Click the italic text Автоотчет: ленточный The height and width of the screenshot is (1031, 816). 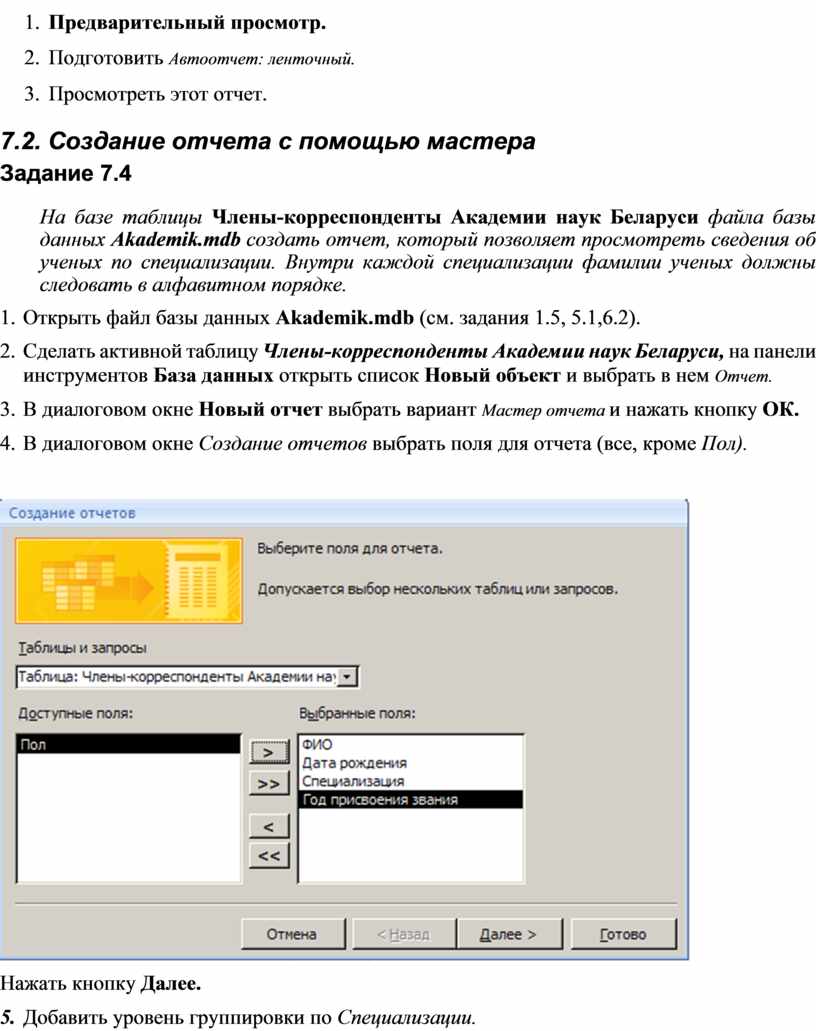coord(262,59)
